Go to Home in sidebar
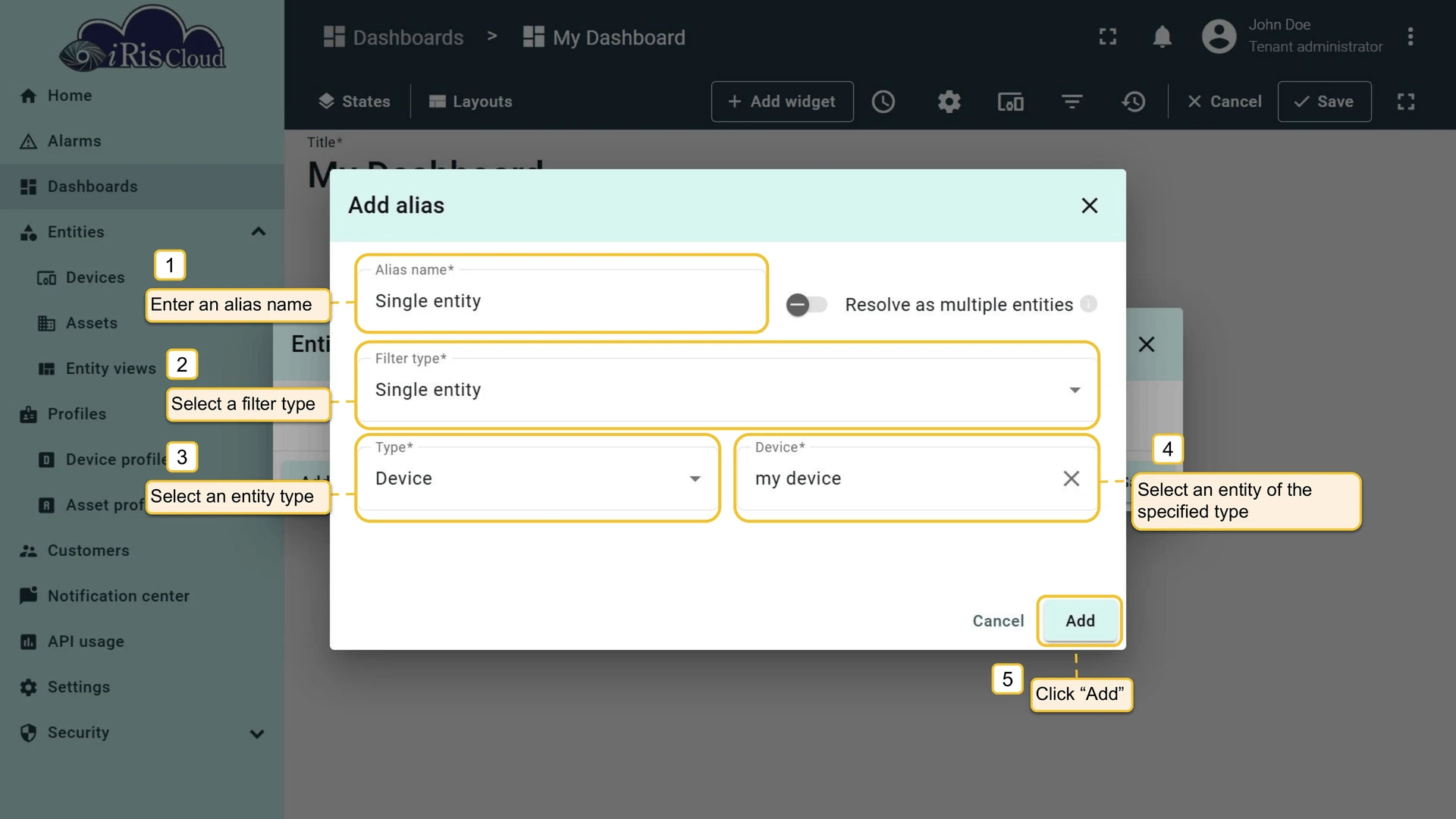Image resolution: width=1456 pixels, height=819 pixels. tap(142, 96)
